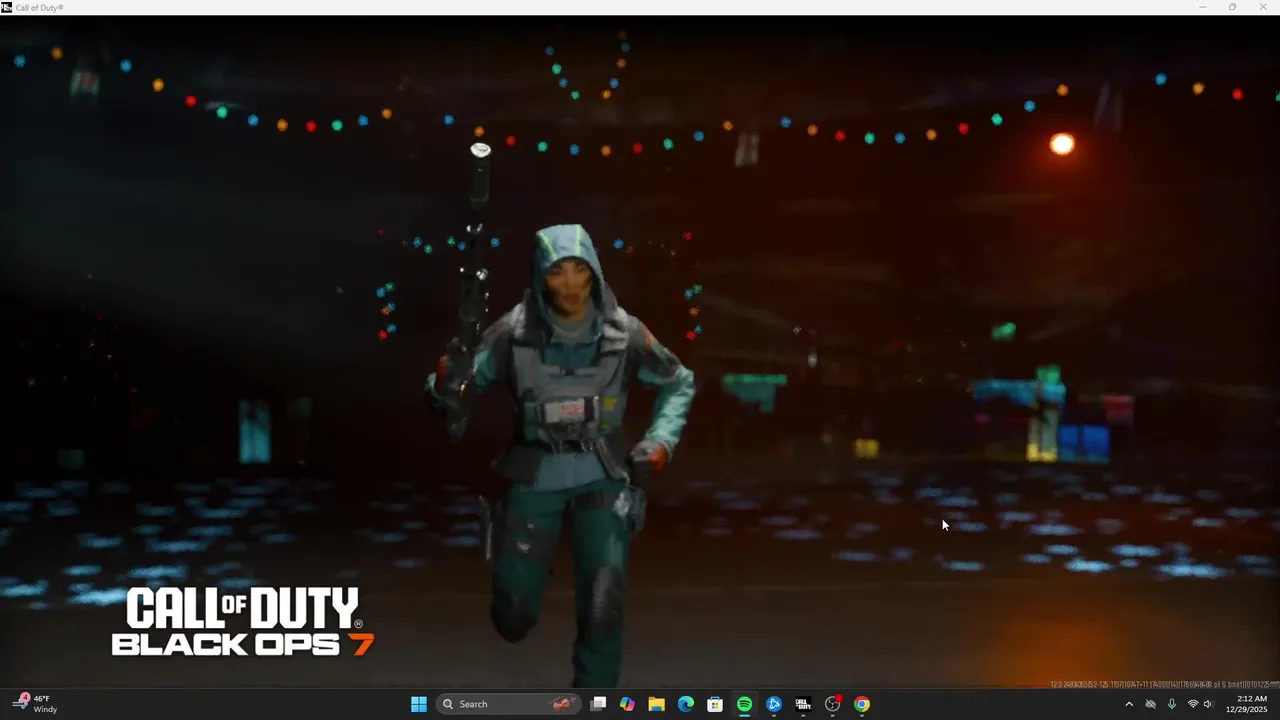Open Task View from the taskbar
The height and width of the screenshot is (720, 1280).
(x=598, y=704)
